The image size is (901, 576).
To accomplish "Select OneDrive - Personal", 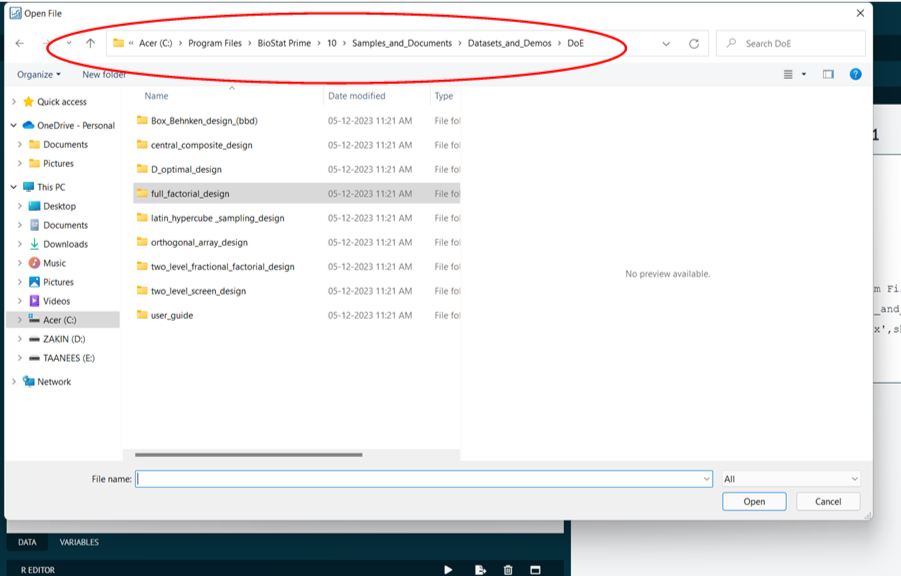I will click(x=76, y=125).
